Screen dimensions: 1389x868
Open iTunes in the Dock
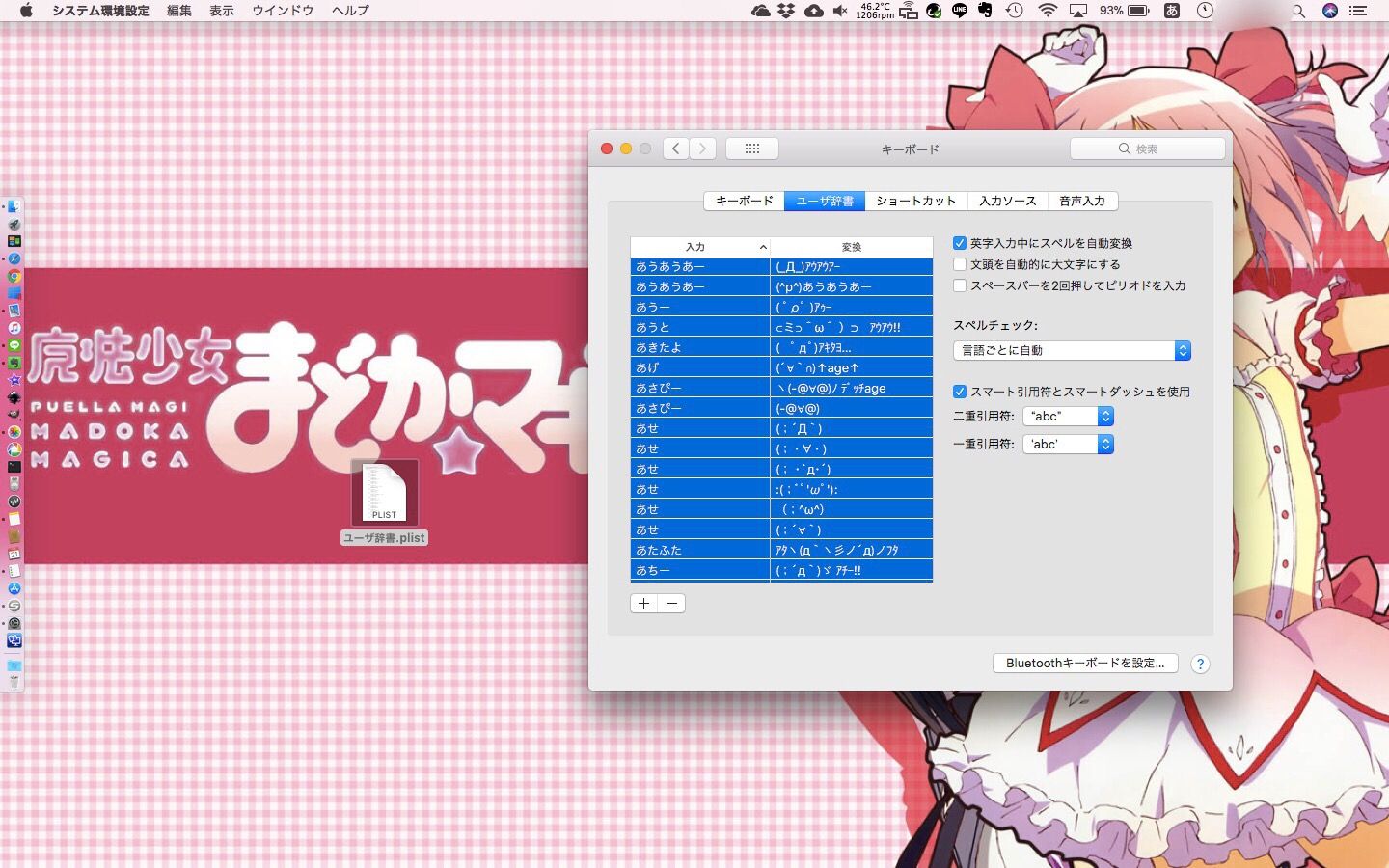point(14,328)
